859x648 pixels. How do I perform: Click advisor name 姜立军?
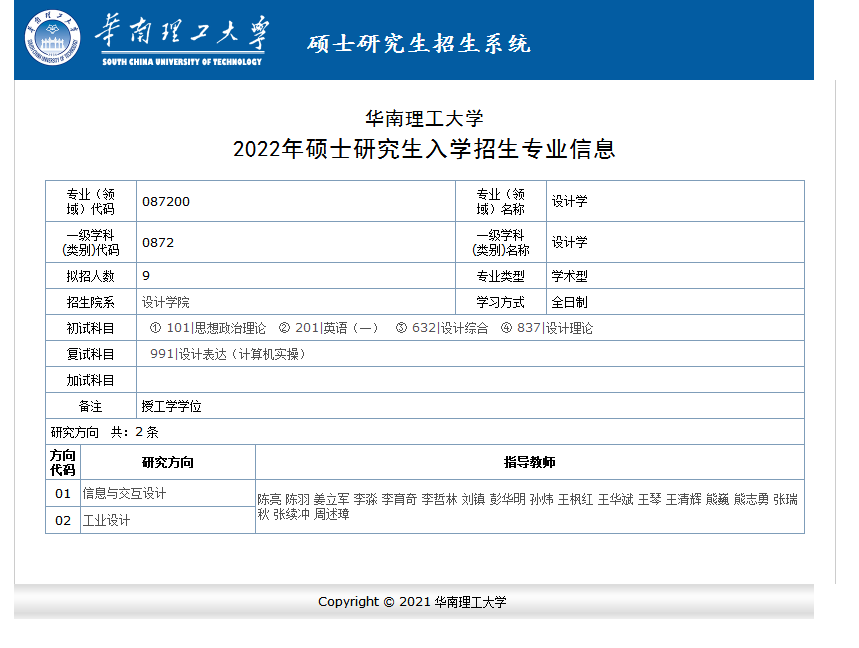(331, 500)
